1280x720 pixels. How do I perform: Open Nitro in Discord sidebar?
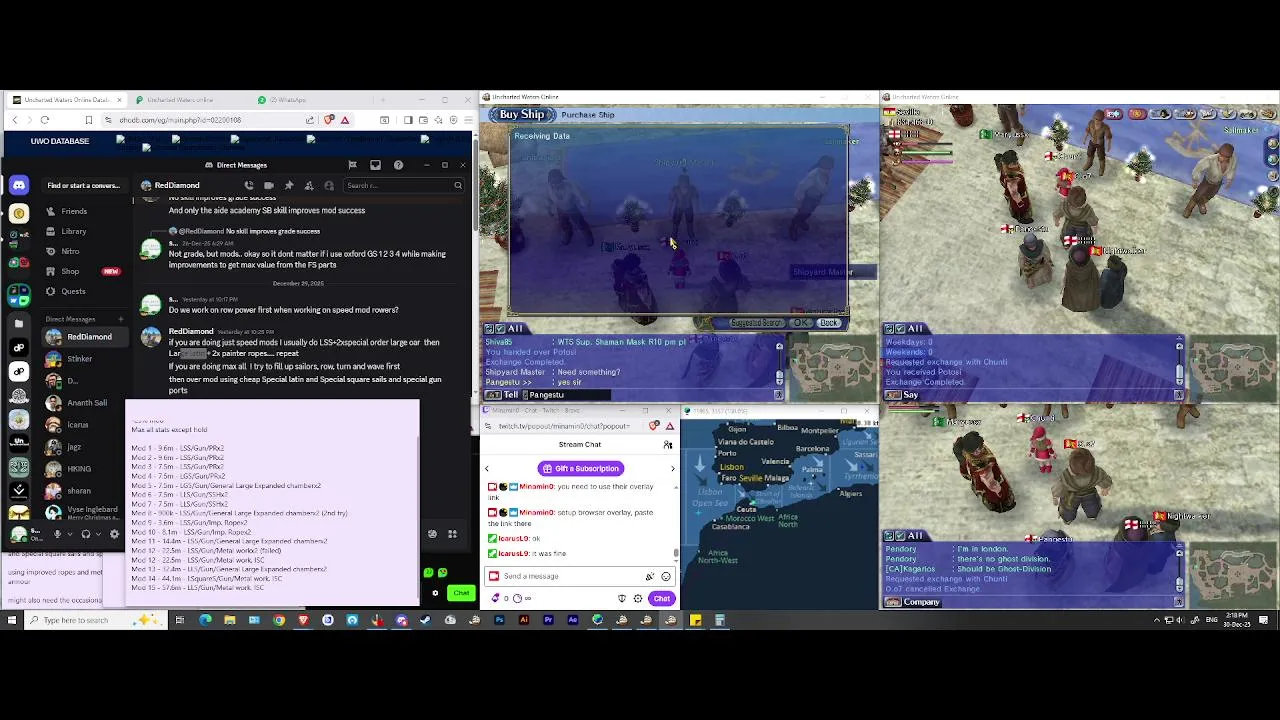click(70, 251)
